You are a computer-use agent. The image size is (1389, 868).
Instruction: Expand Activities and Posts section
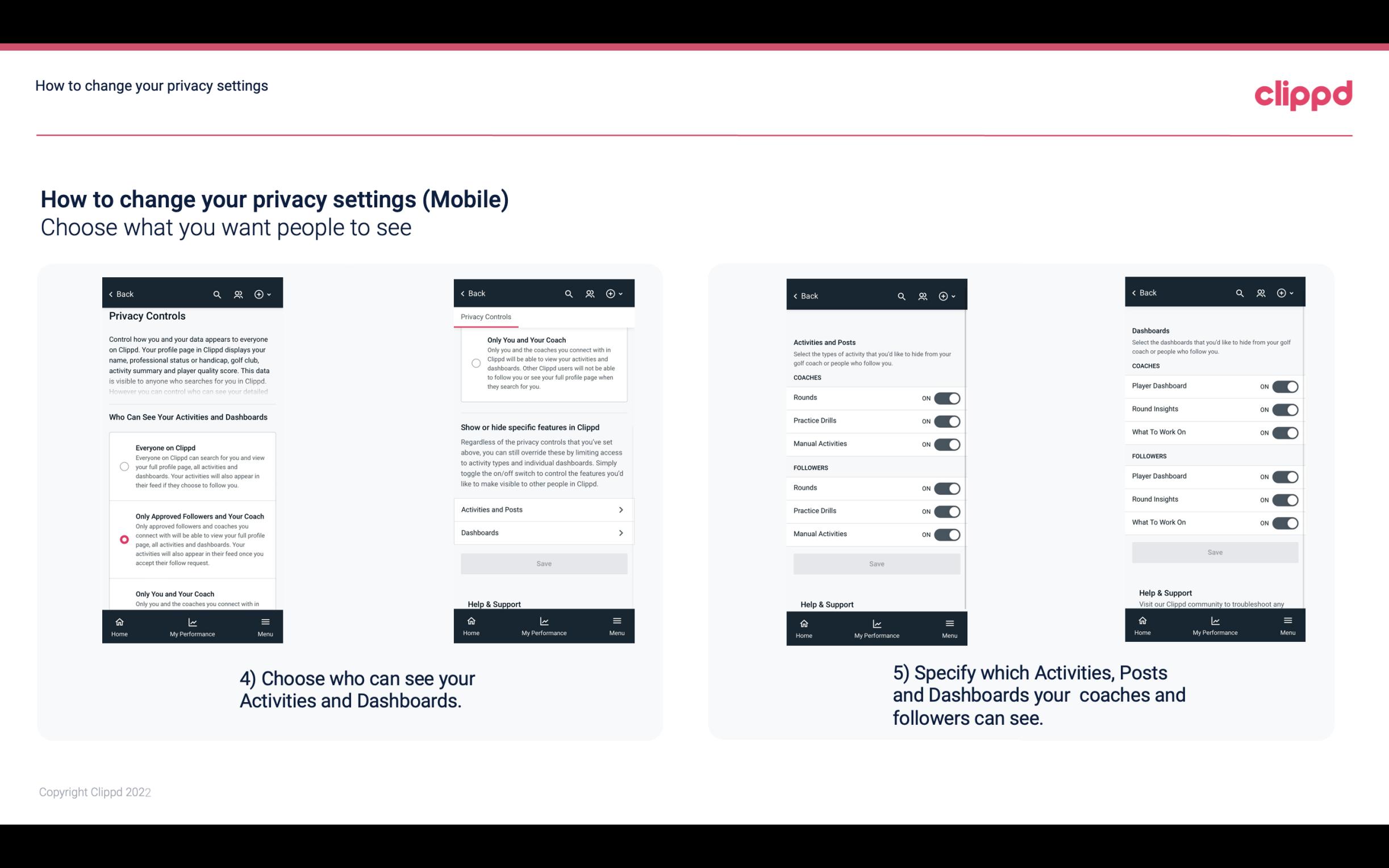pyautogui.click(x=543, y=510)
